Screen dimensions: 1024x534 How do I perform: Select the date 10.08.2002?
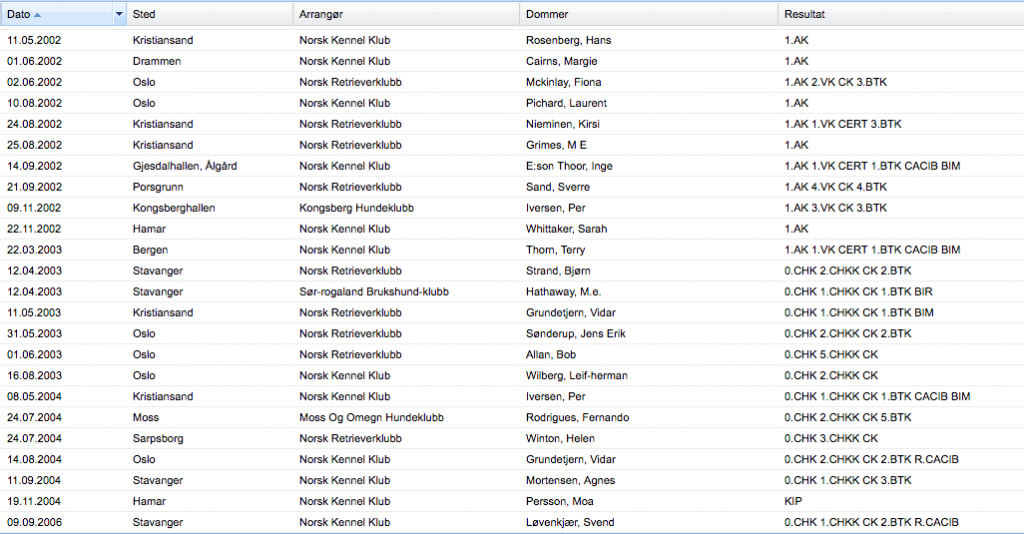click(x=35, y=102)
